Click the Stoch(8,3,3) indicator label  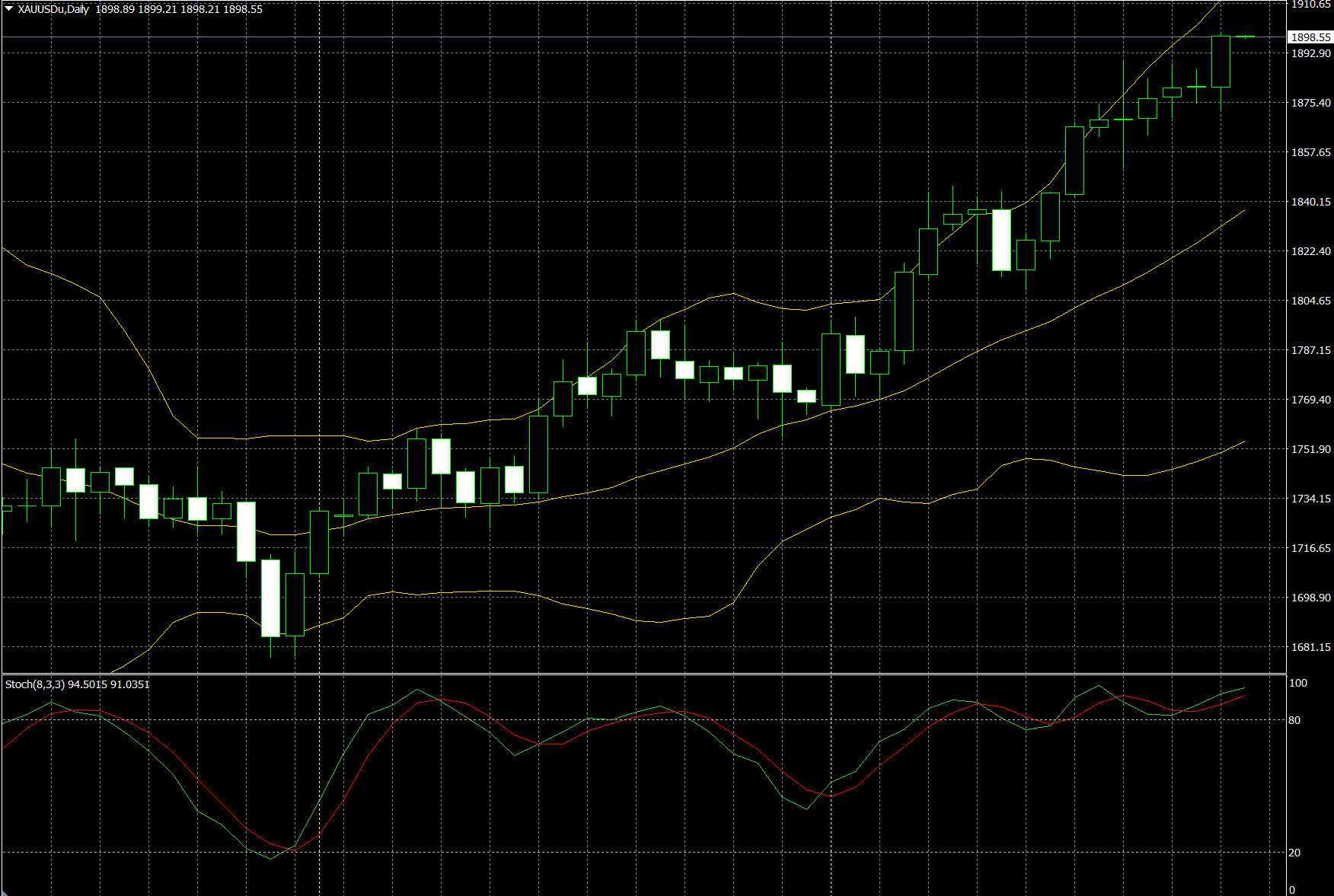(35, 684)
